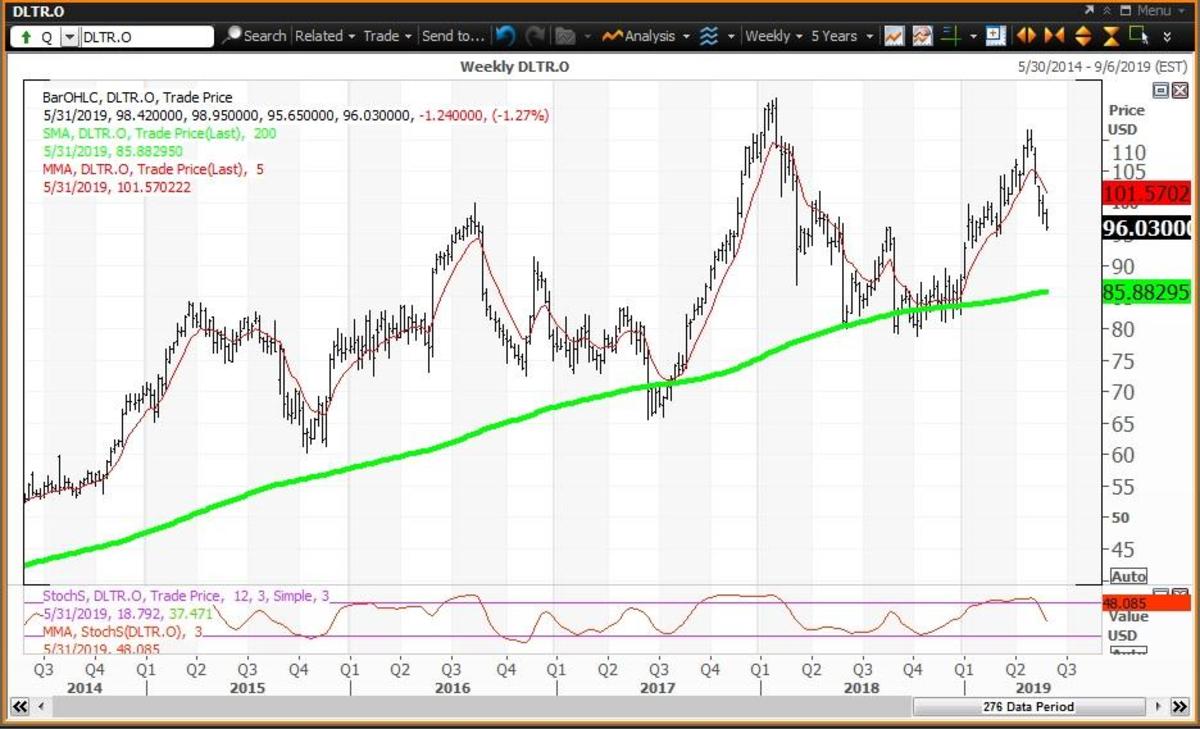Select the line chart style icon

point(894,36)
